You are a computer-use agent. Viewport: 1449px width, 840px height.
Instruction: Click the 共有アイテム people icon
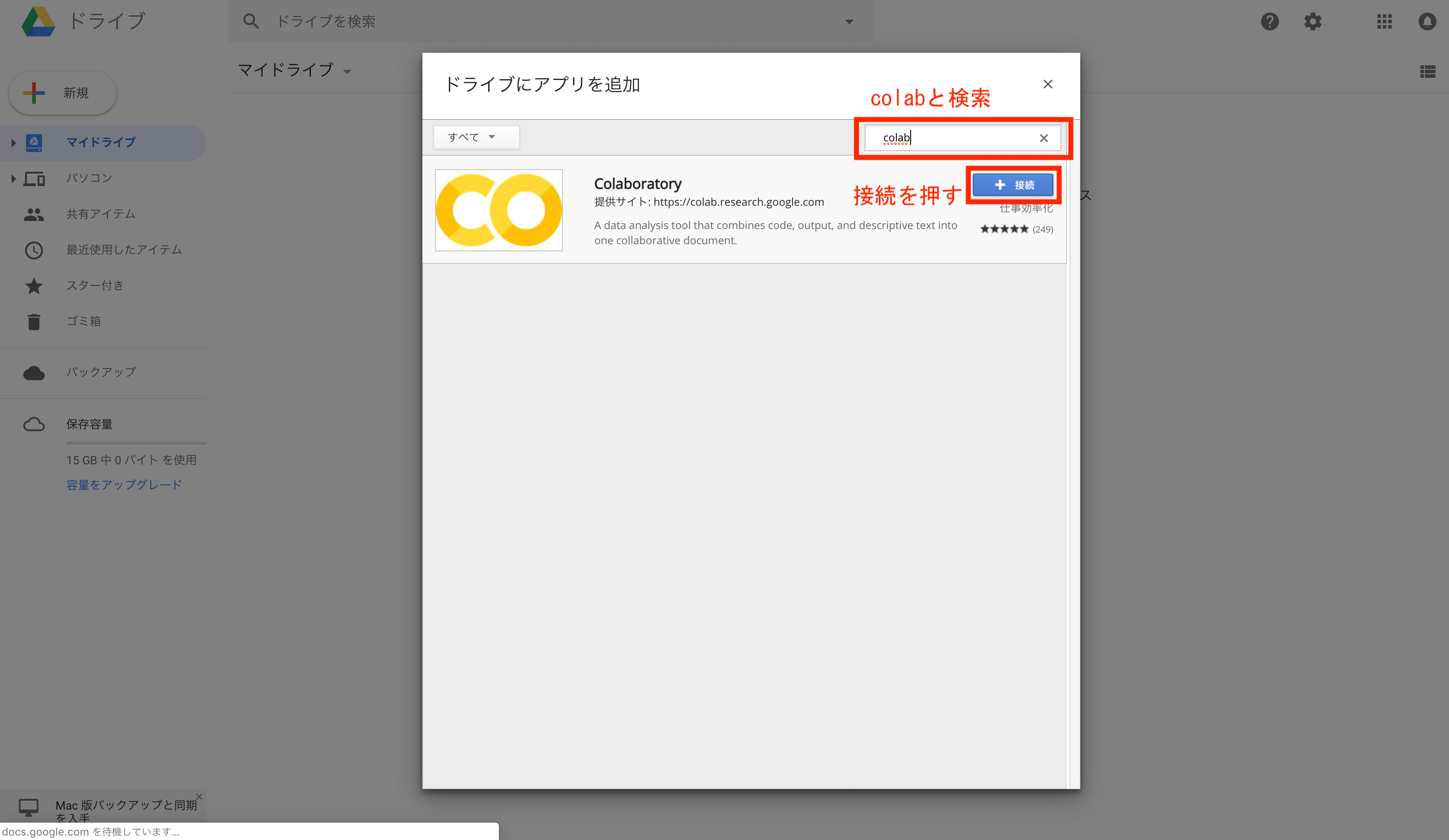click(34, 214)
